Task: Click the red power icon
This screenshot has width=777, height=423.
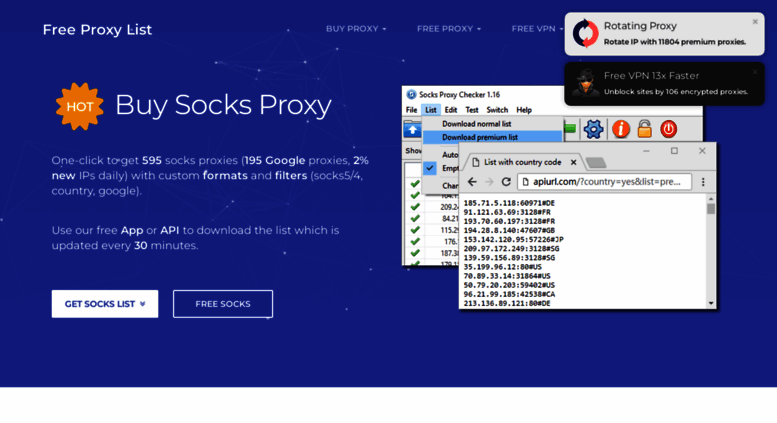Action: click(x=668, y=129)
